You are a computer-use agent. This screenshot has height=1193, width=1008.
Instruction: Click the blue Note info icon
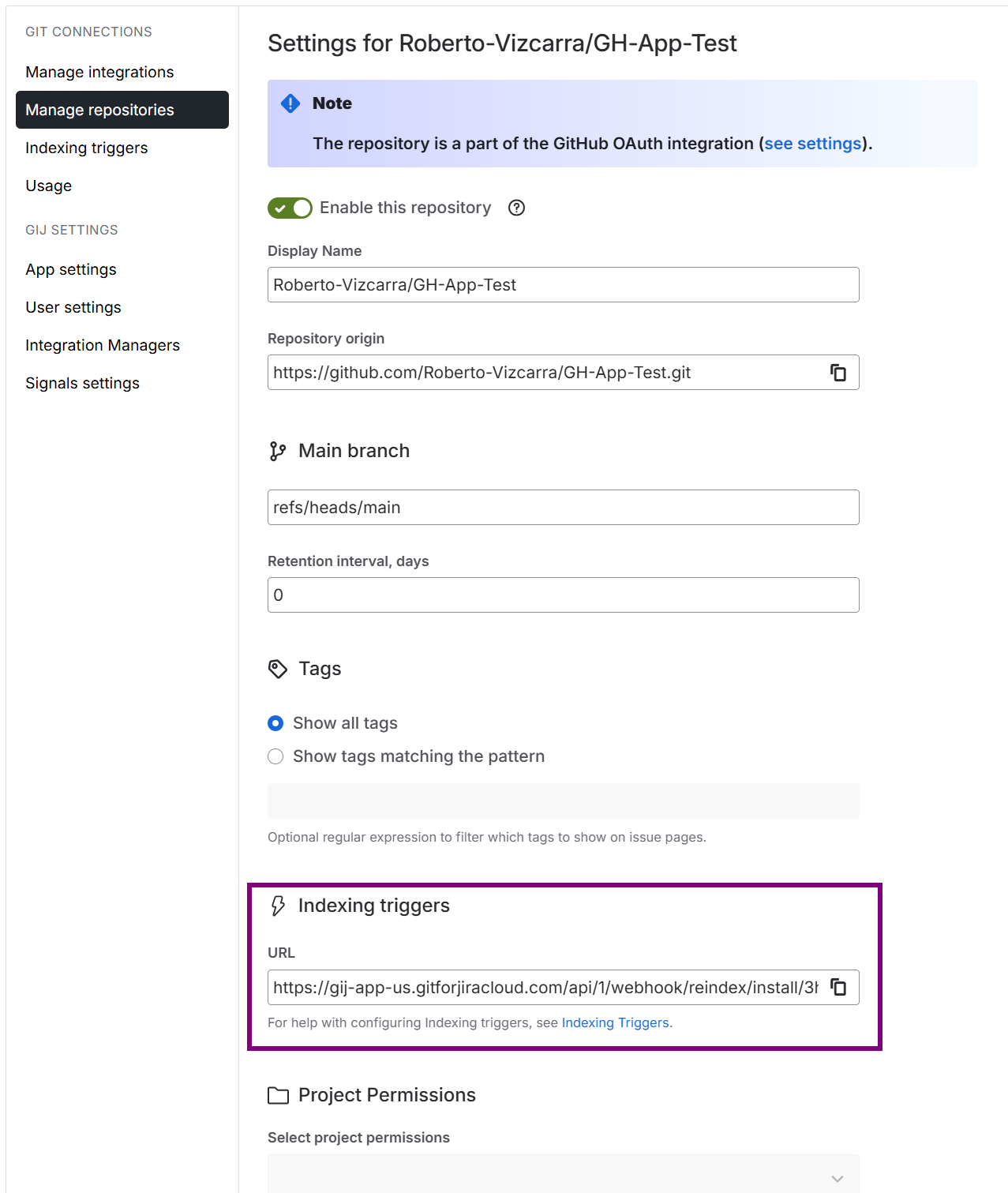(x=290, y=103)
